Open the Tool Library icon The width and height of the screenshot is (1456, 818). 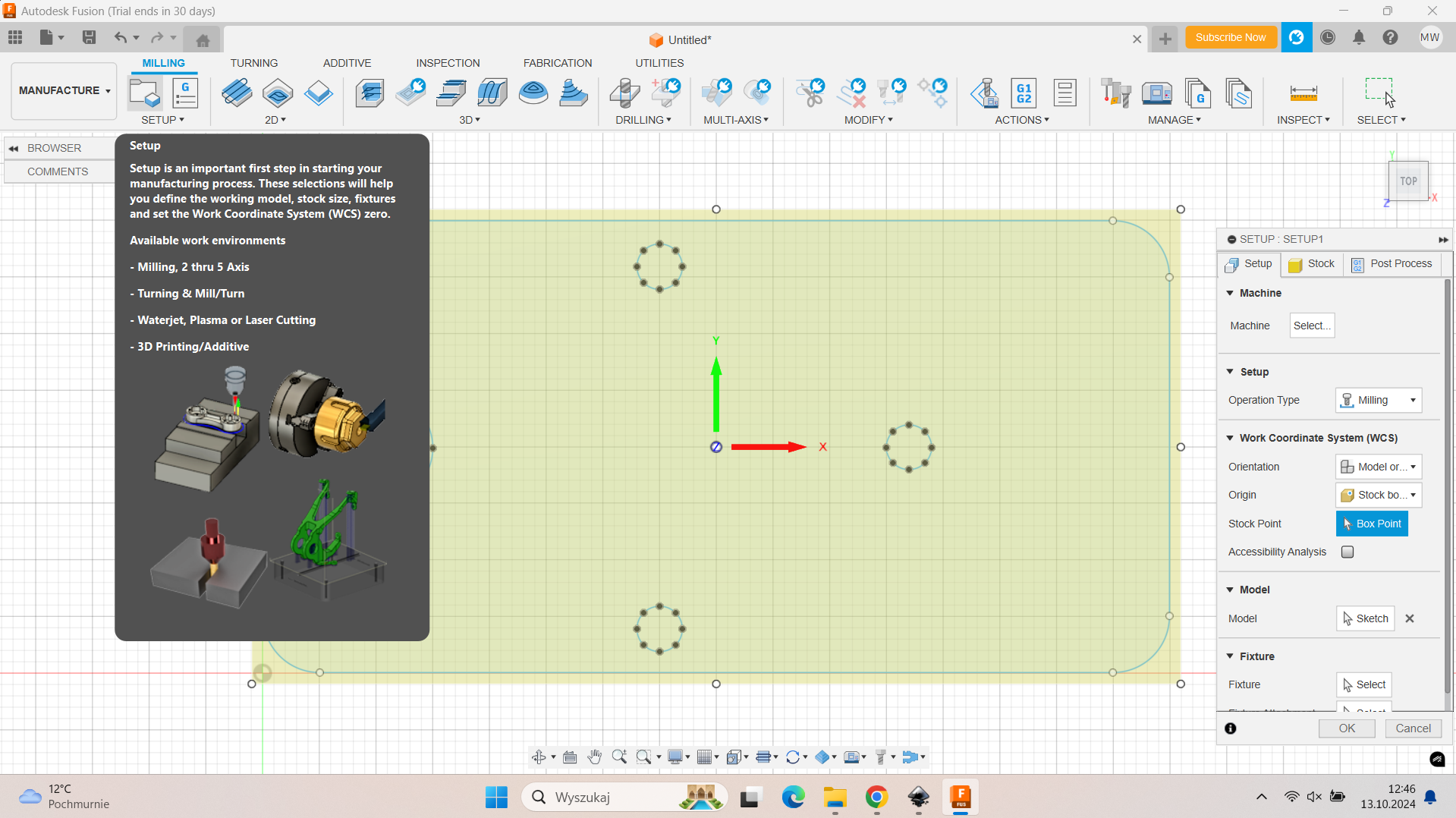[x=1116, y=93]
